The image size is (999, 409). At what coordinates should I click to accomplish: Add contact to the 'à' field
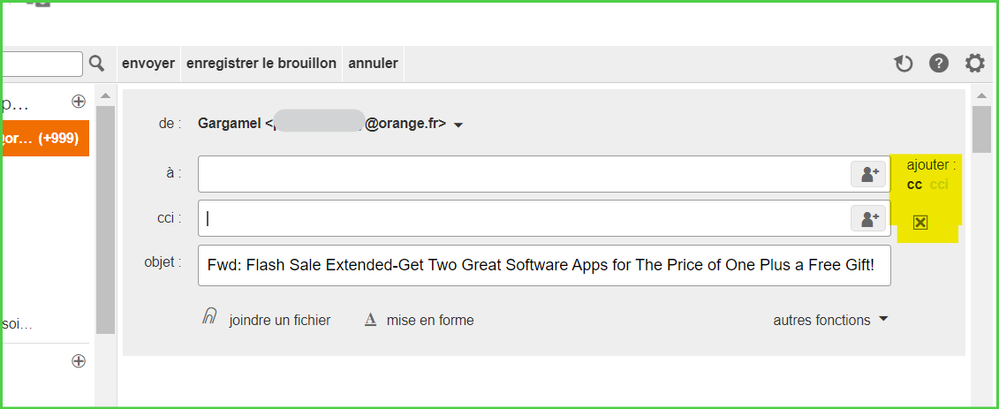(x=868, y=174)
